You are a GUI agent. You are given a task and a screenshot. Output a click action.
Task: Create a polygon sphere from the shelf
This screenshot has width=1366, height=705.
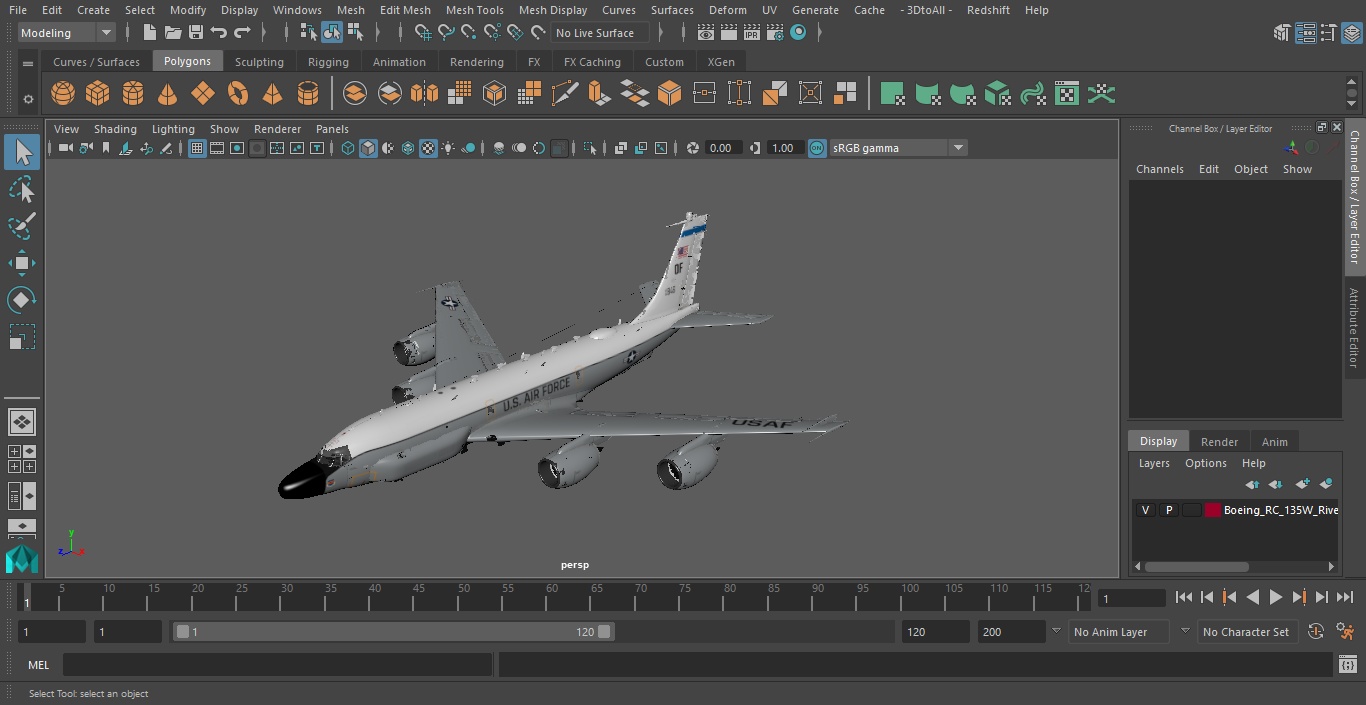(63, 94)
